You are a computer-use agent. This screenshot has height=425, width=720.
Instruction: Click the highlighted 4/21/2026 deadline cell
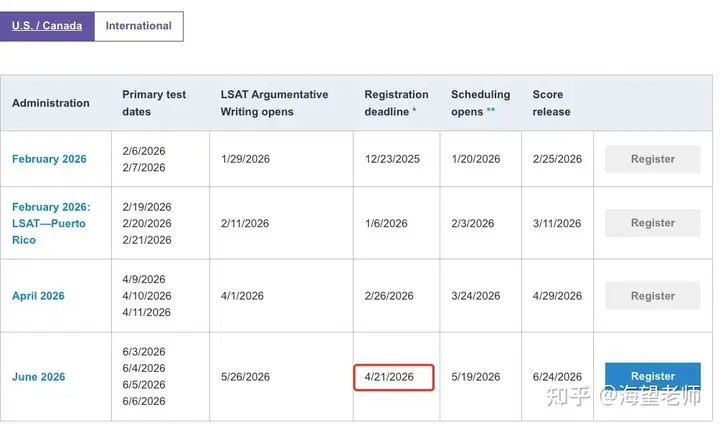[x=394, y=378]
